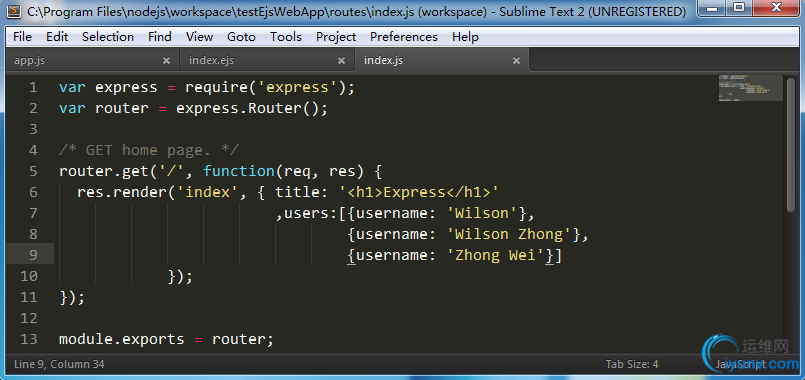Open the Edit menu

pyautogui.click(x=57, y=37)
